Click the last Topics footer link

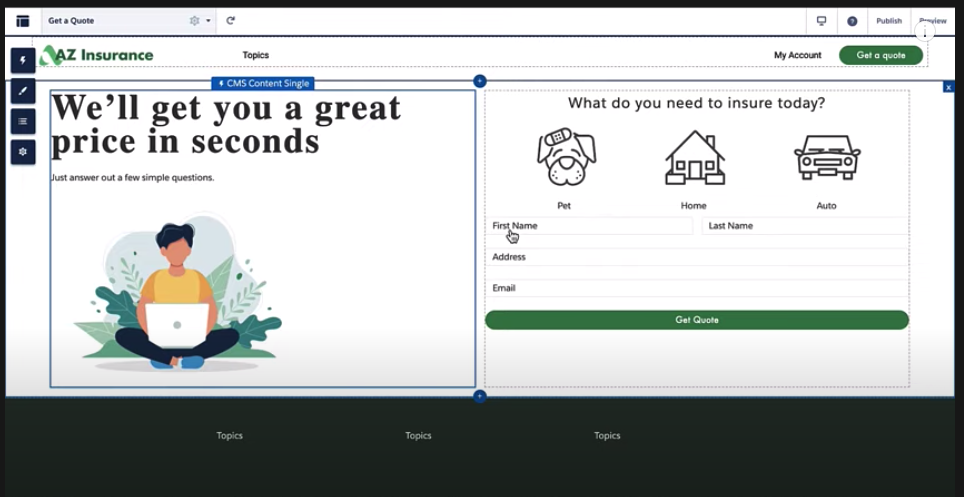[607, 435]
